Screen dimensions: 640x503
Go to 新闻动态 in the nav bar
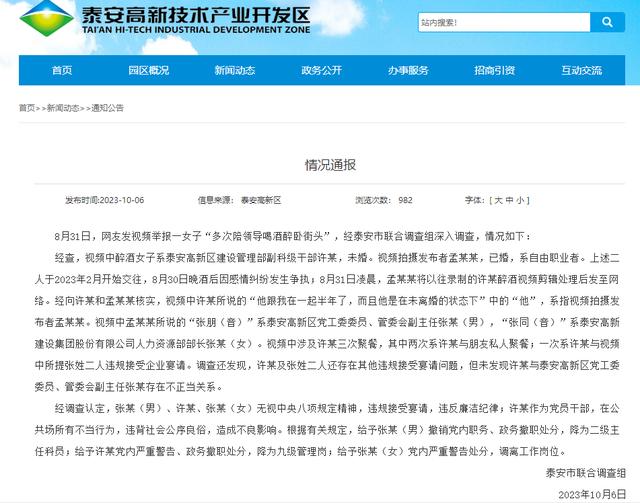point(235,70)
